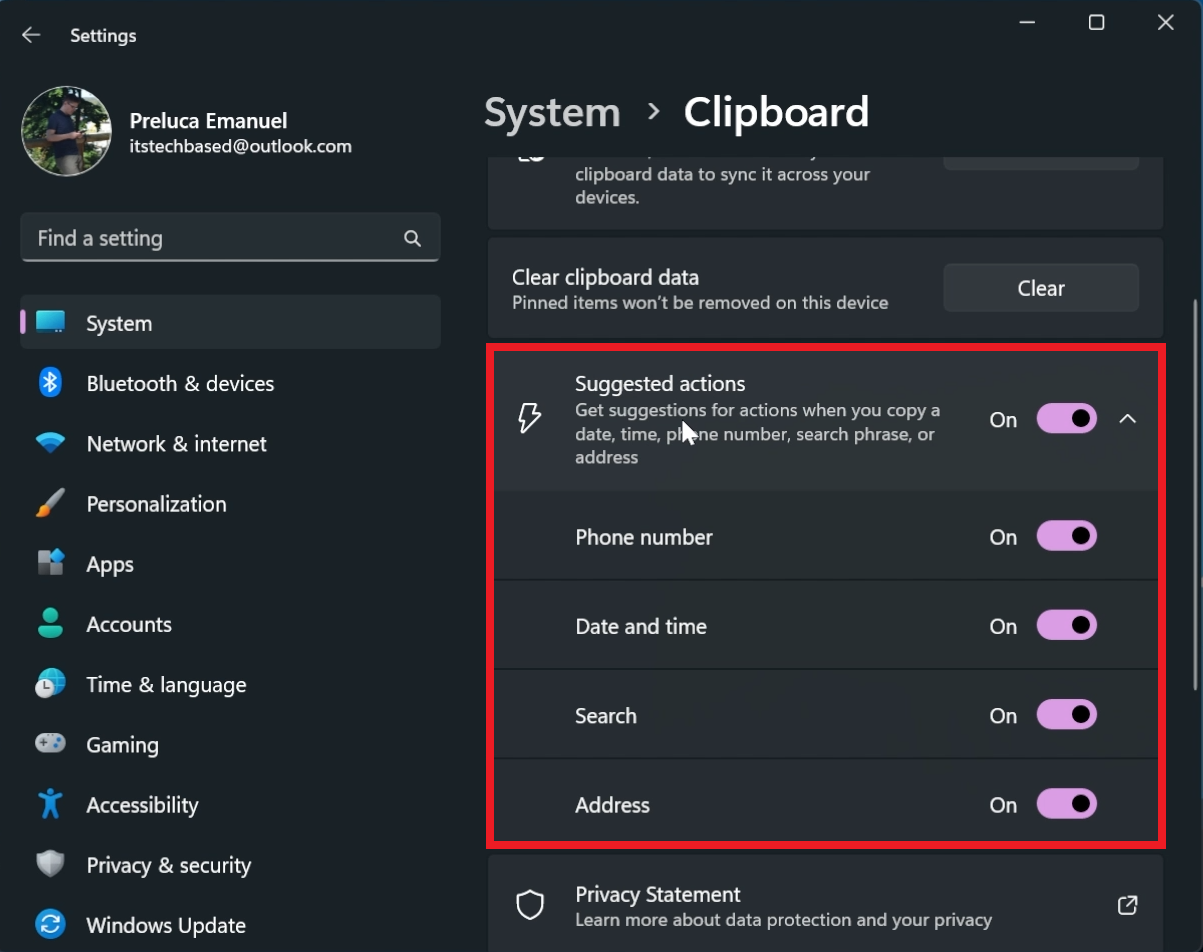Turn off the Date and time toggle

[x=1066, y=625]
